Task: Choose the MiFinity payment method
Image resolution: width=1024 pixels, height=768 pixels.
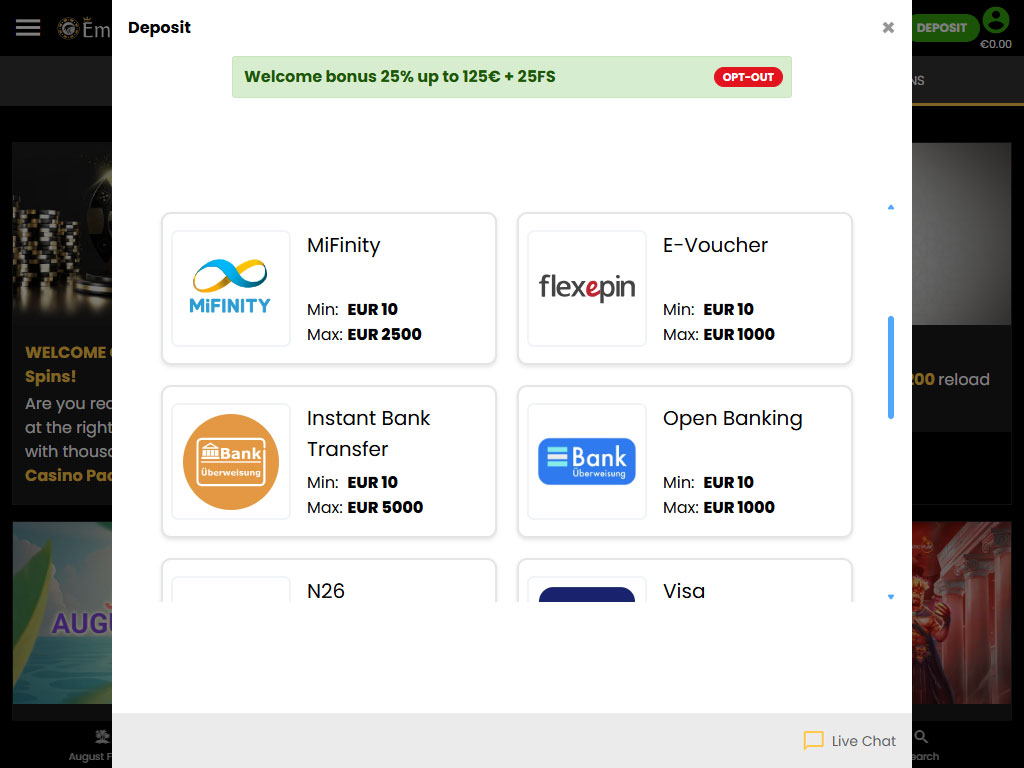Action: pyautogui.click(x=328, y=288)
